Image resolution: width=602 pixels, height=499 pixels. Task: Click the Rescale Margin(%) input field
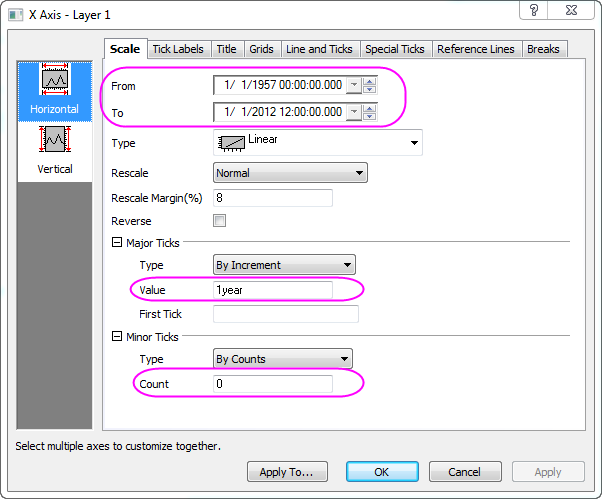tap(272, 198)
